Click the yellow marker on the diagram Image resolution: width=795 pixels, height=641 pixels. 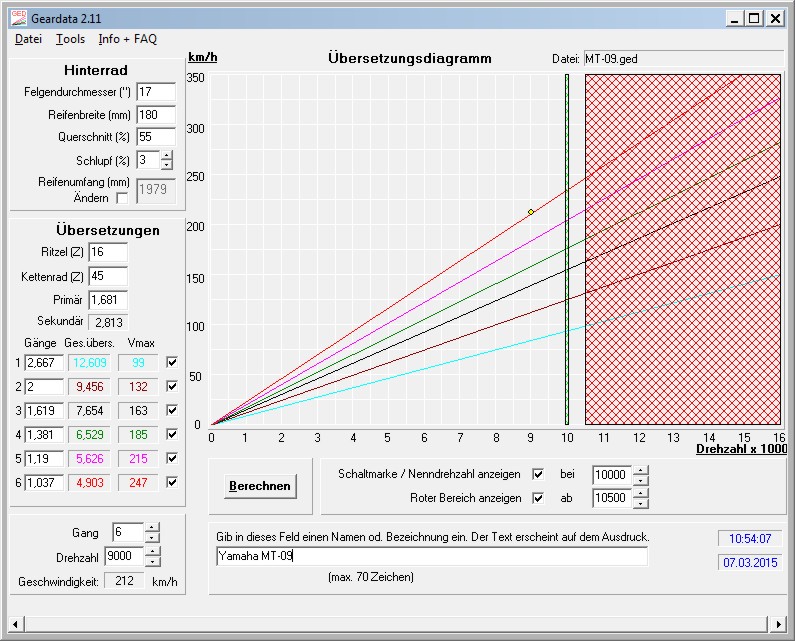[531, 212]
